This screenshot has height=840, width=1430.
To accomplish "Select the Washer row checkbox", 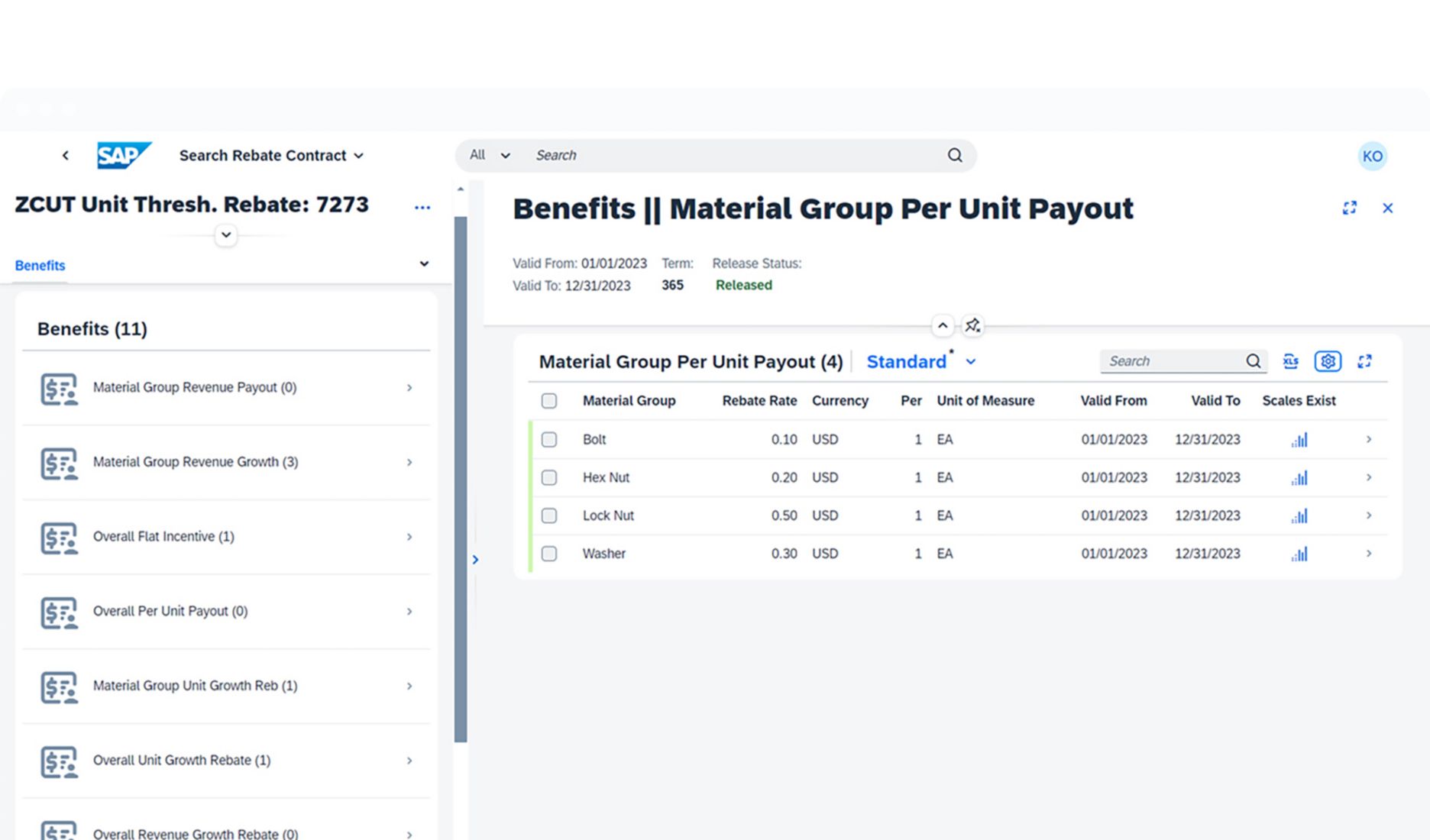I will point(549,554).
